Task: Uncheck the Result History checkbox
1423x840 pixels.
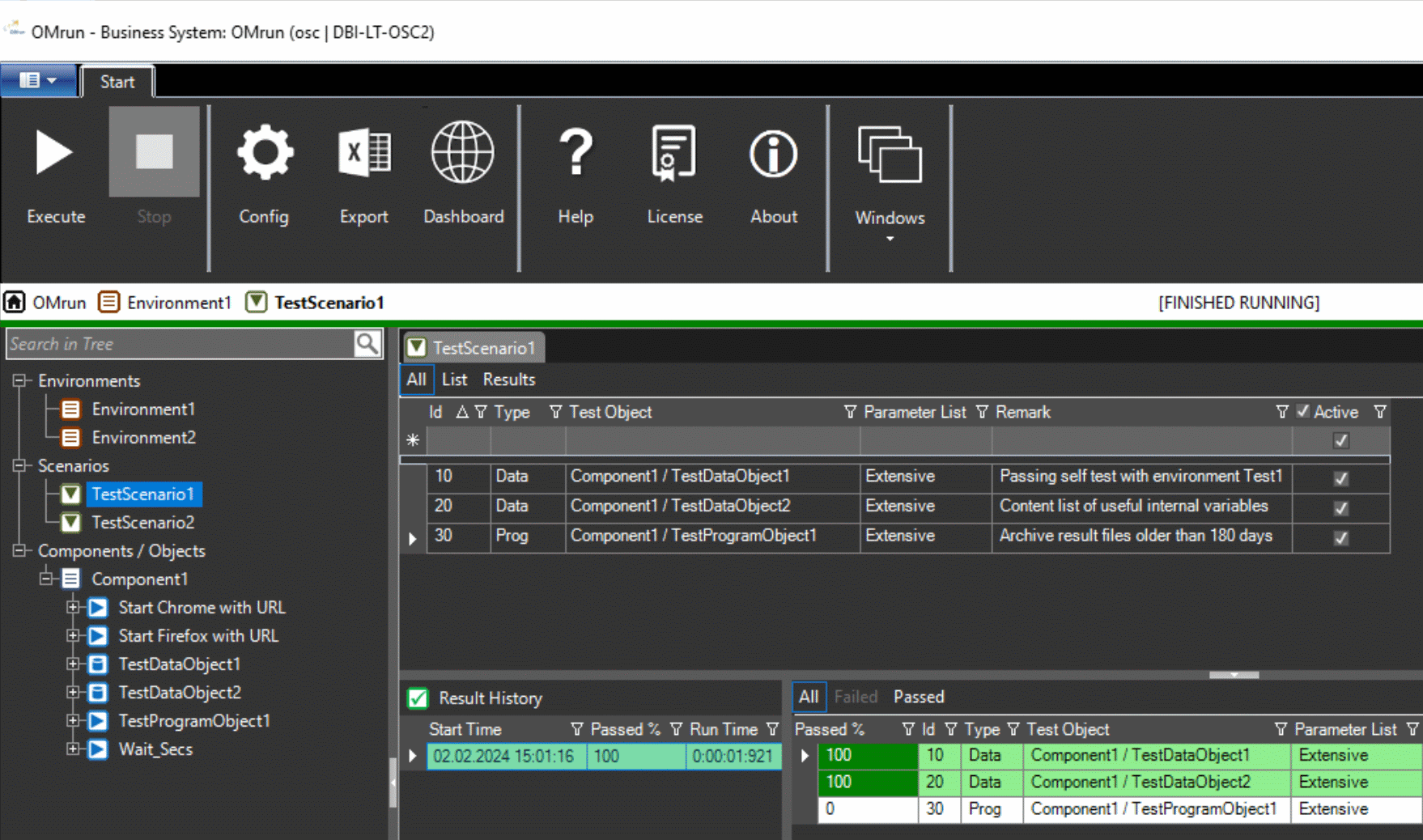Action: tap(419, 698)
